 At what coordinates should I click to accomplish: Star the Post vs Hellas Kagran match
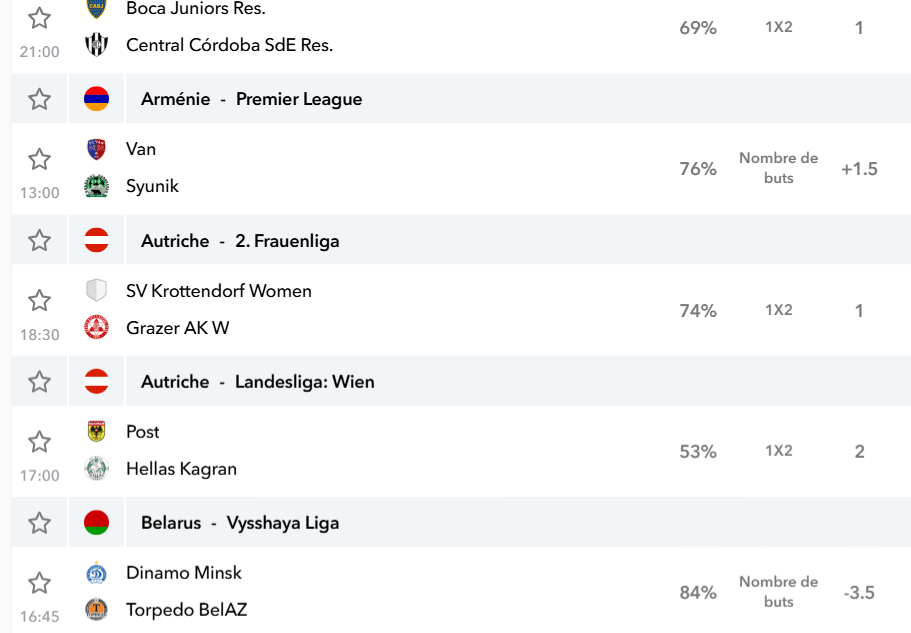(x=40, y=441)
